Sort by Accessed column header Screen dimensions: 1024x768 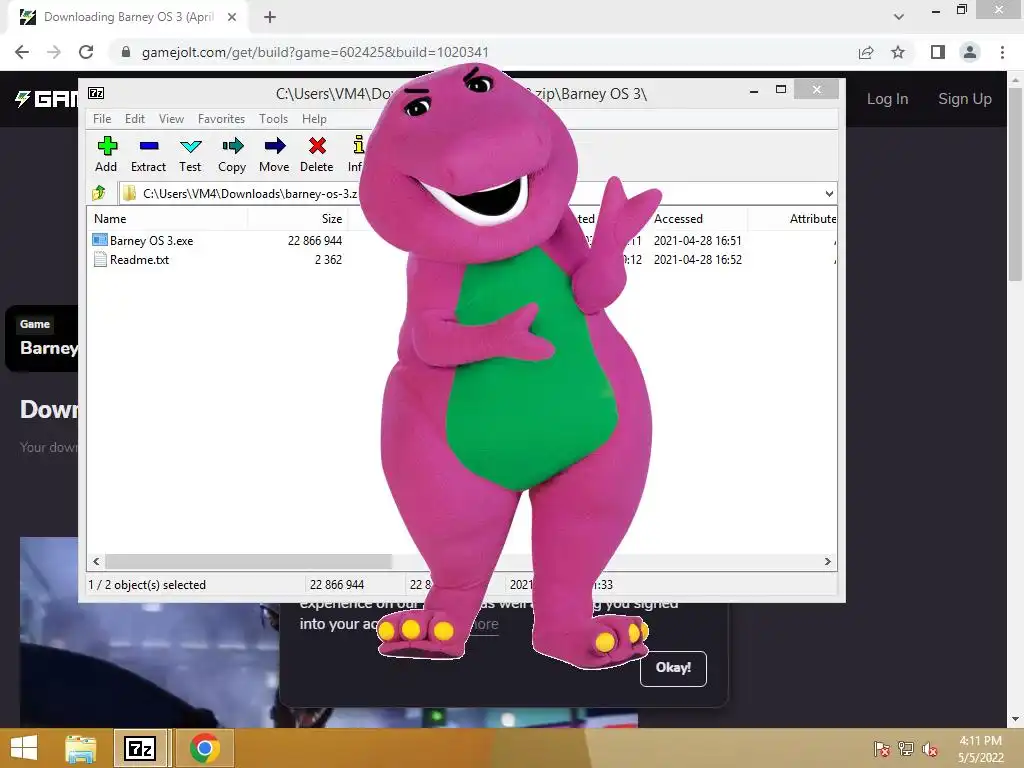pos(678,219)
